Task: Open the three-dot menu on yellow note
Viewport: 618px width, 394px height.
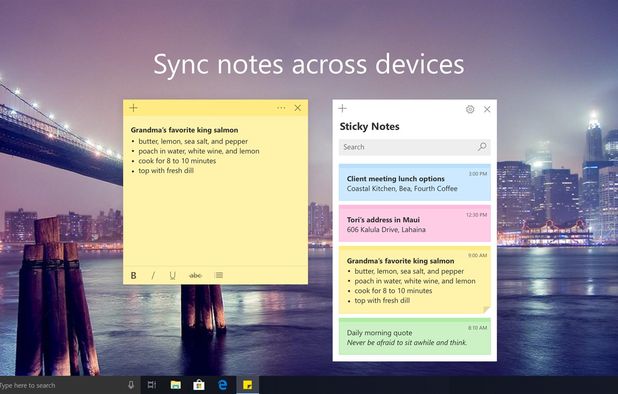Action: tap(281, 108)
